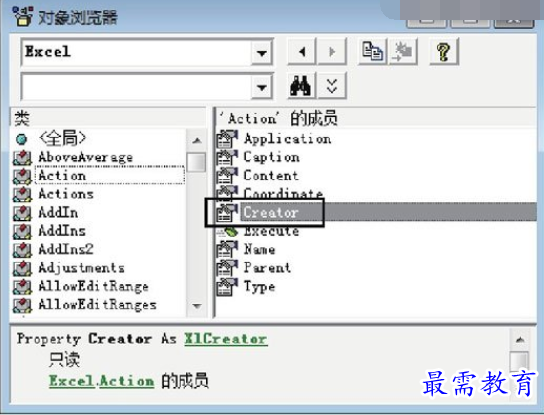Search using the binoculars icon
The height and width of the screenshot is (415, 544).
tap(301, 85)
